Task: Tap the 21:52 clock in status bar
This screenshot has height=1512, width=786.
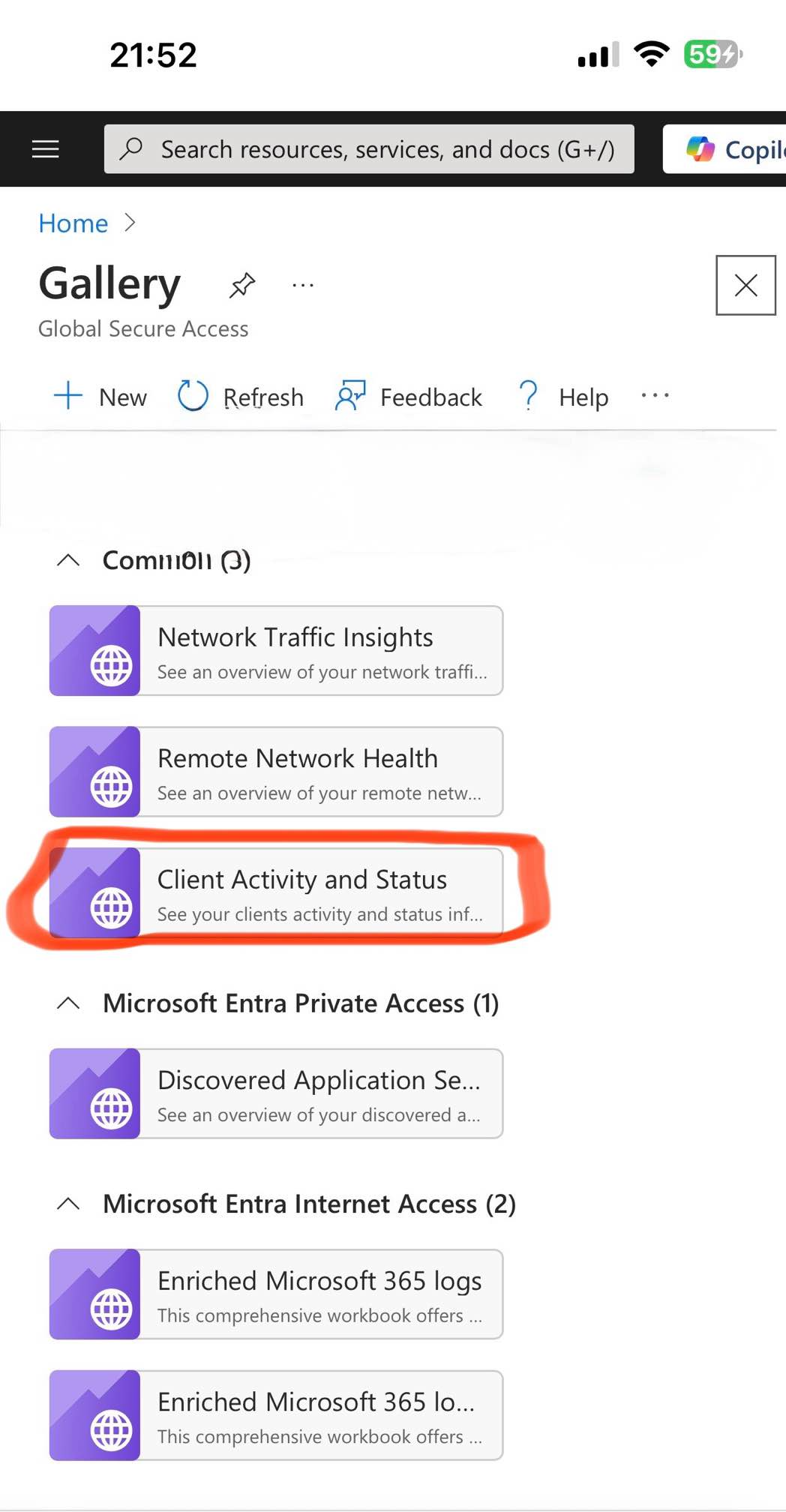Action: 153,55
